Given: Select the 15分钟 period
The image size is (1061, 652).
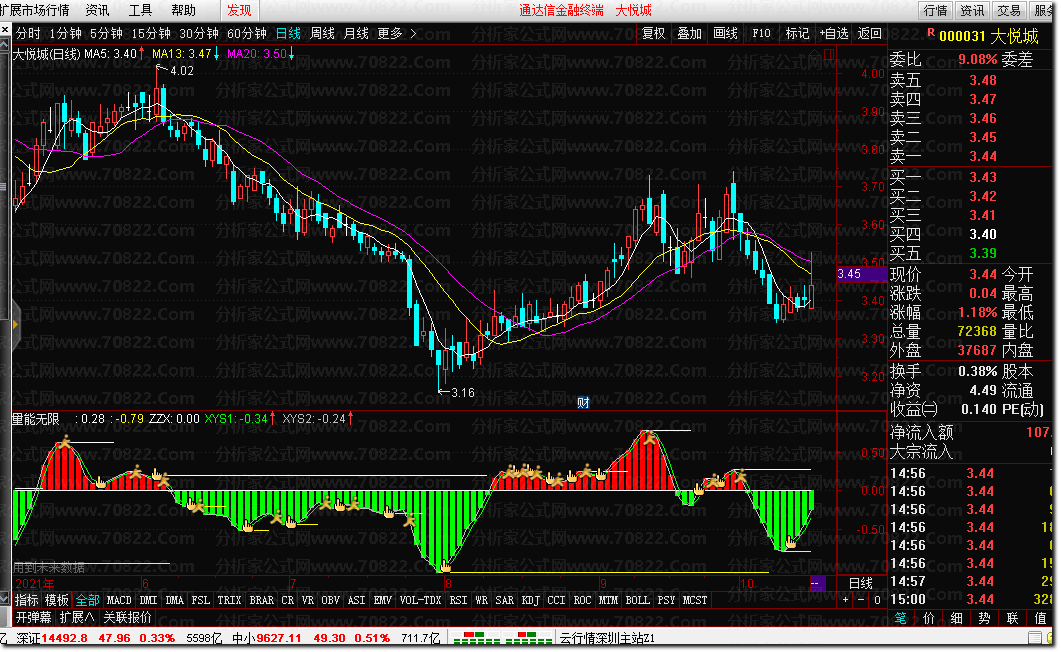Looking at the screenshot, I should tap(151, 33).
